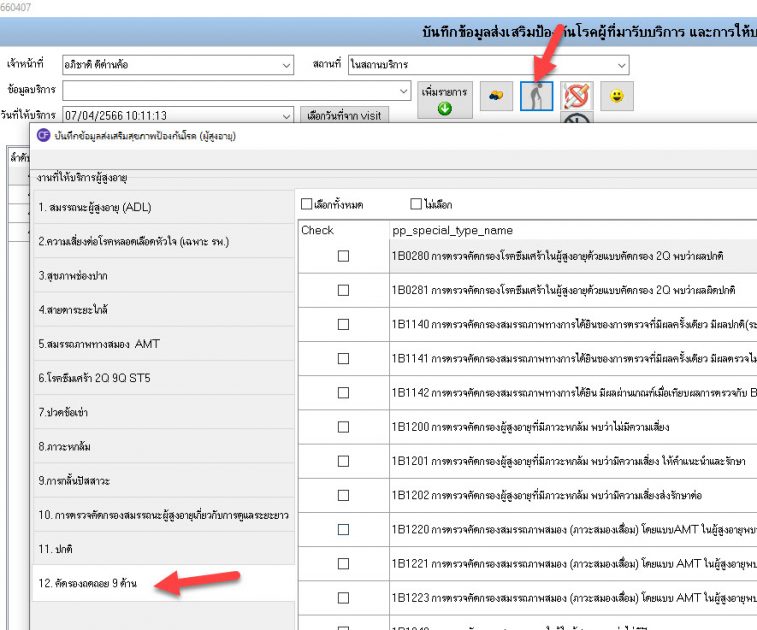The width and height of the screenshot is (757, 630).
Task: Open the วันที่ให้บริการ date dropdown
Action: [287, 116]
